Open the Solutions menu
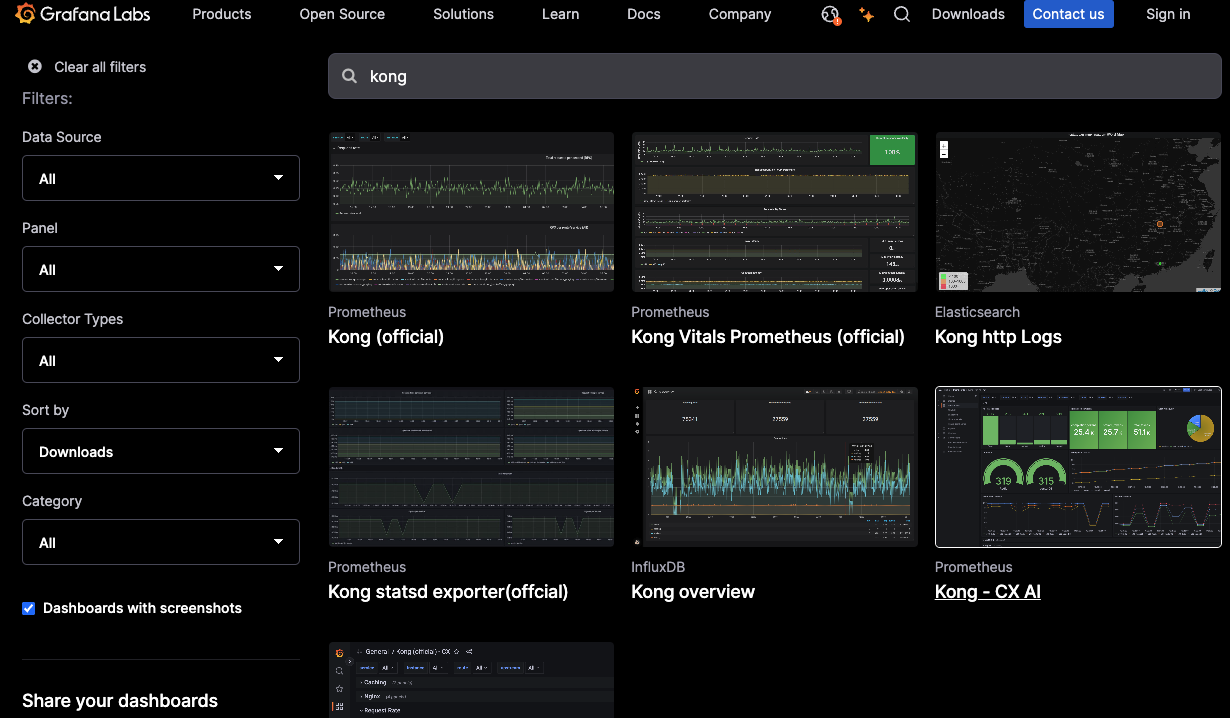 [x=463, y=14]
